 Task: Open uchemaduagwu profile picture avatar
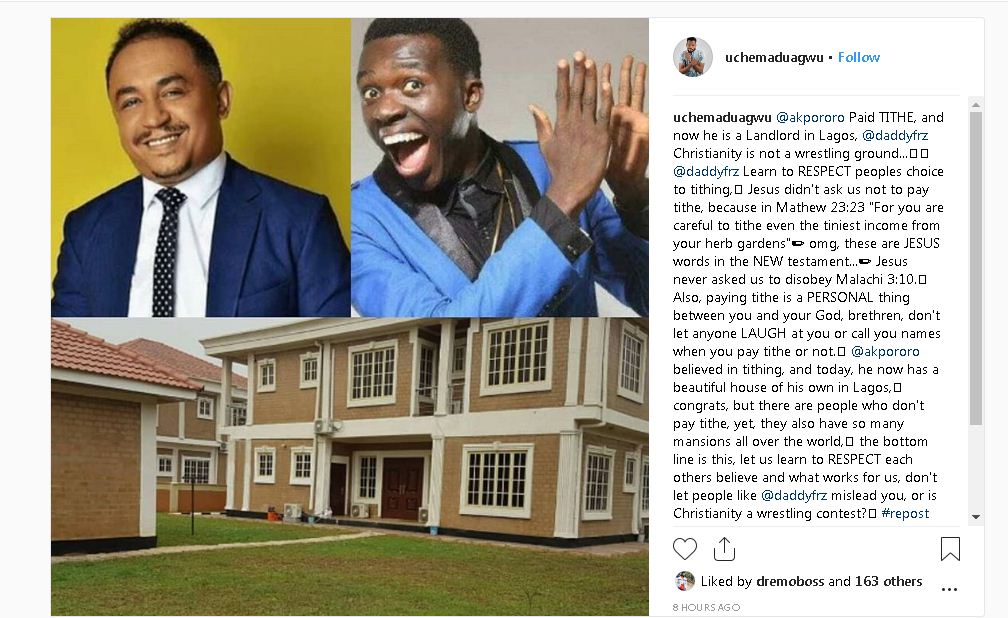coord(692,57)
